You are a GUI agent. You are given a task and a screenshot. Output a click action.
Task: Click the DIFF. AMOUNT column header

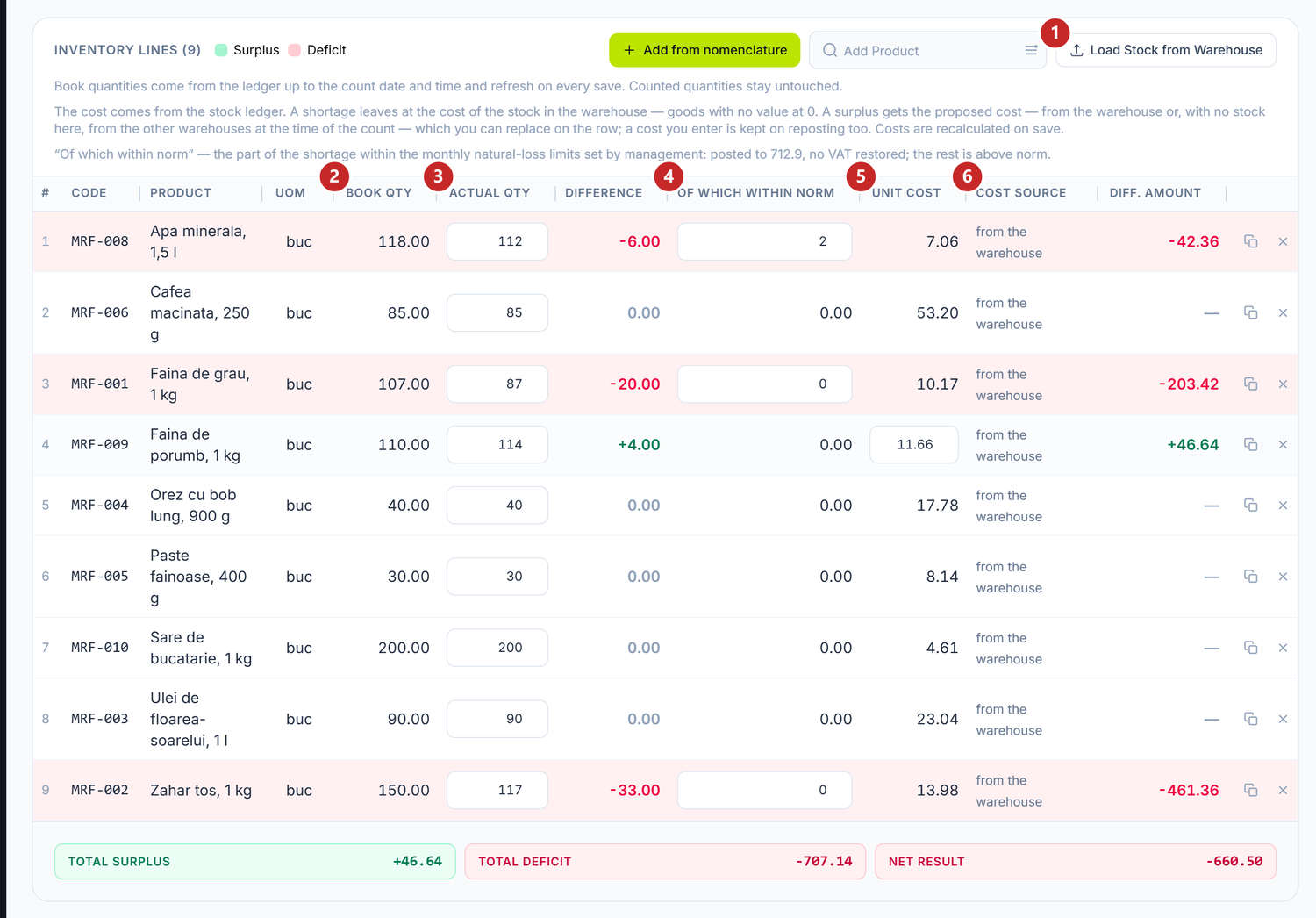(1155, 192)
